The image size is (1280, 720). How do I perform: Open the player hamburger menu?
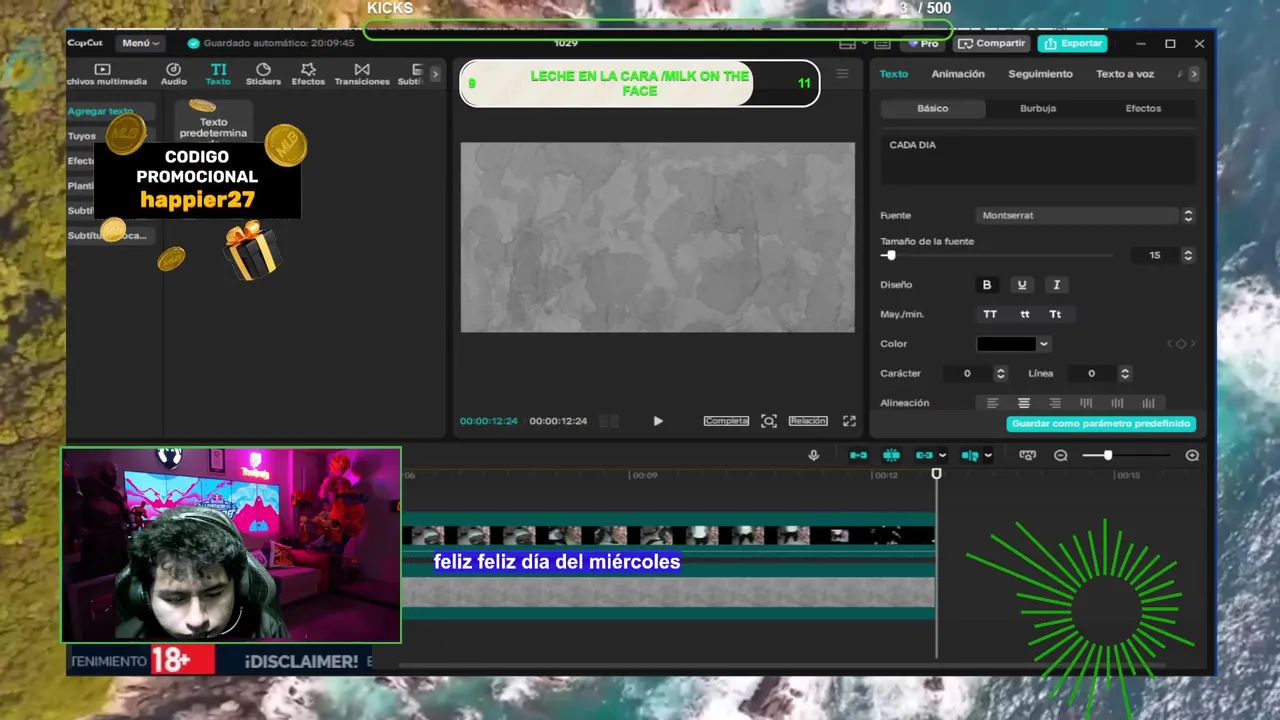pos(842,74)
